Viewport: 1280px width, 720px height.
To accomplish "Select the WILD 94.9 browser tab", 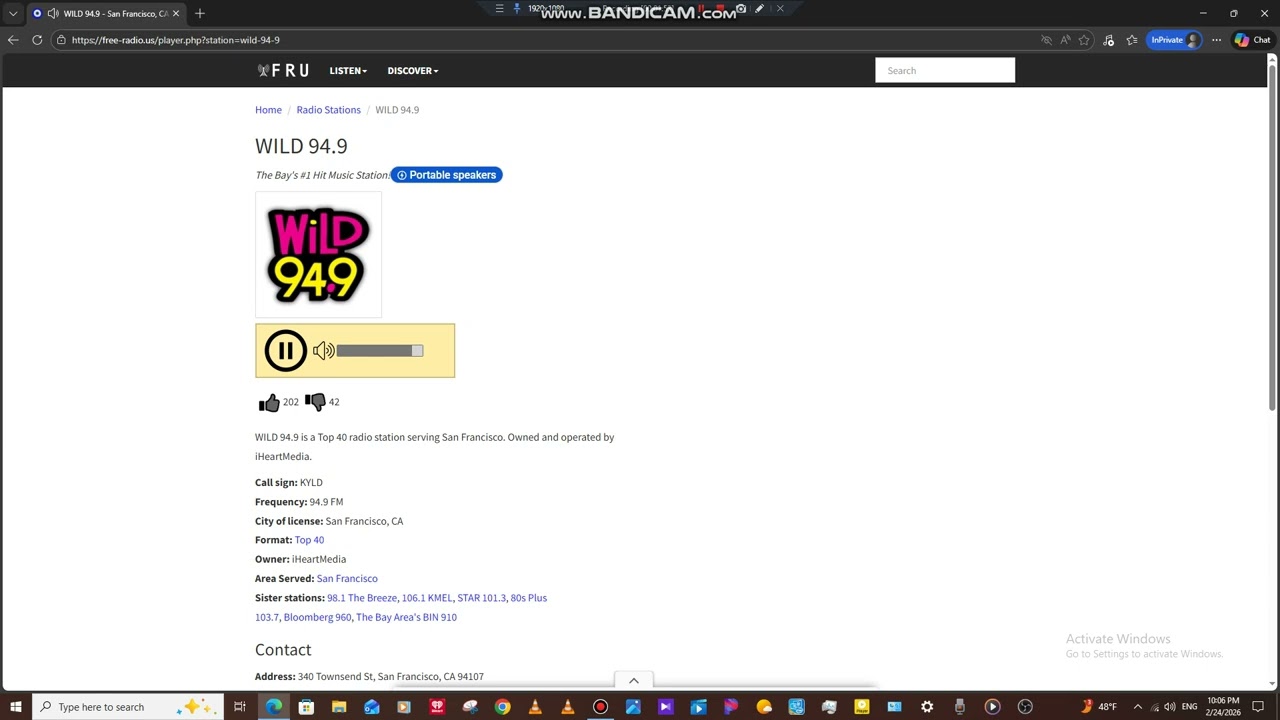I will [x=105, y=13].
